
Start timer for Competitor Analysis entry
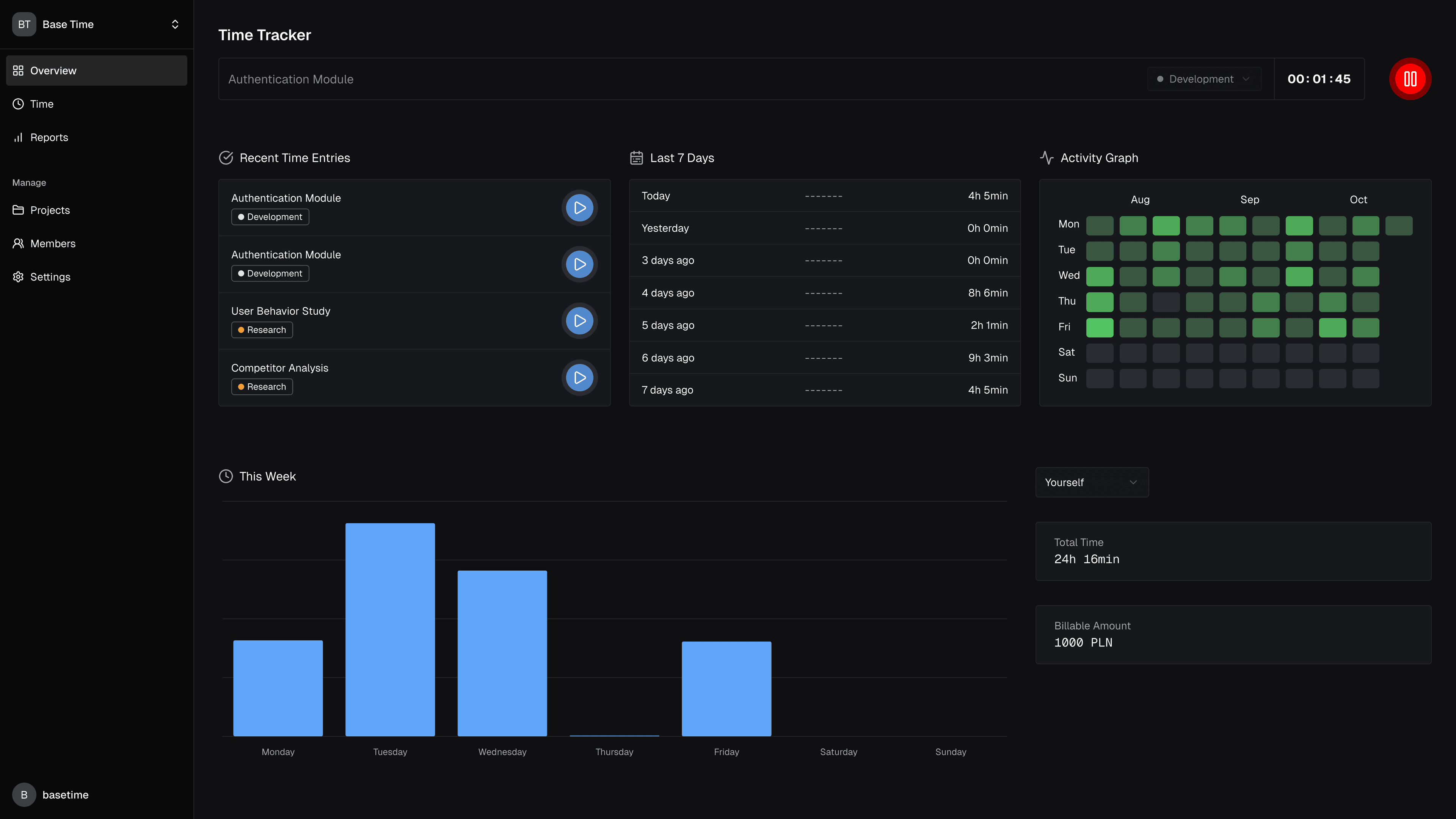tap(579, 378)
